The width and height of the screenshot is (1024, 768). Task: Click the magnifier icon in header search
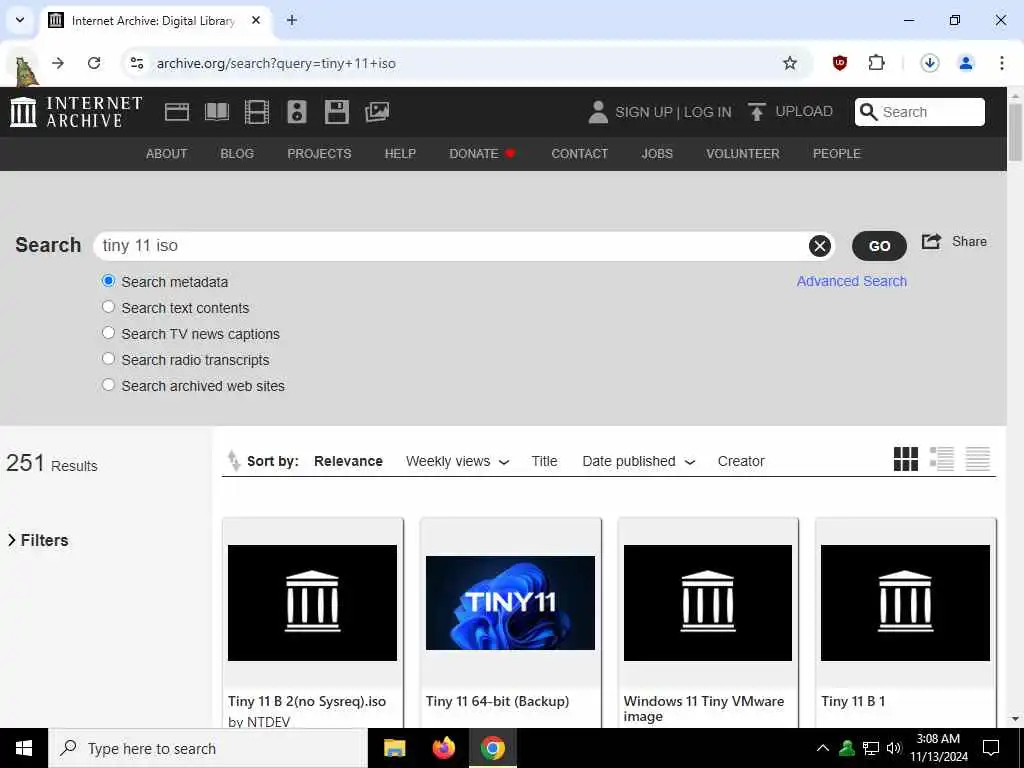868,112
